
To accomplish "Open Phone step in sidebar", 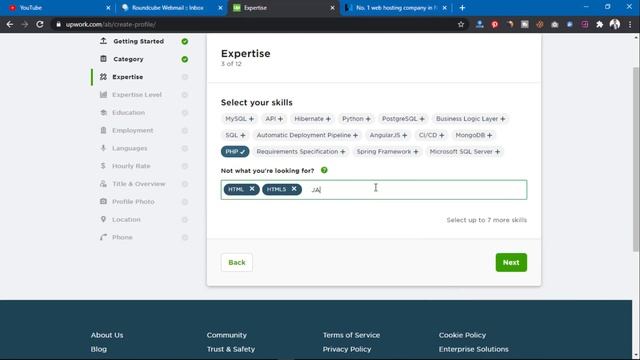I will (x=122, y=238).
